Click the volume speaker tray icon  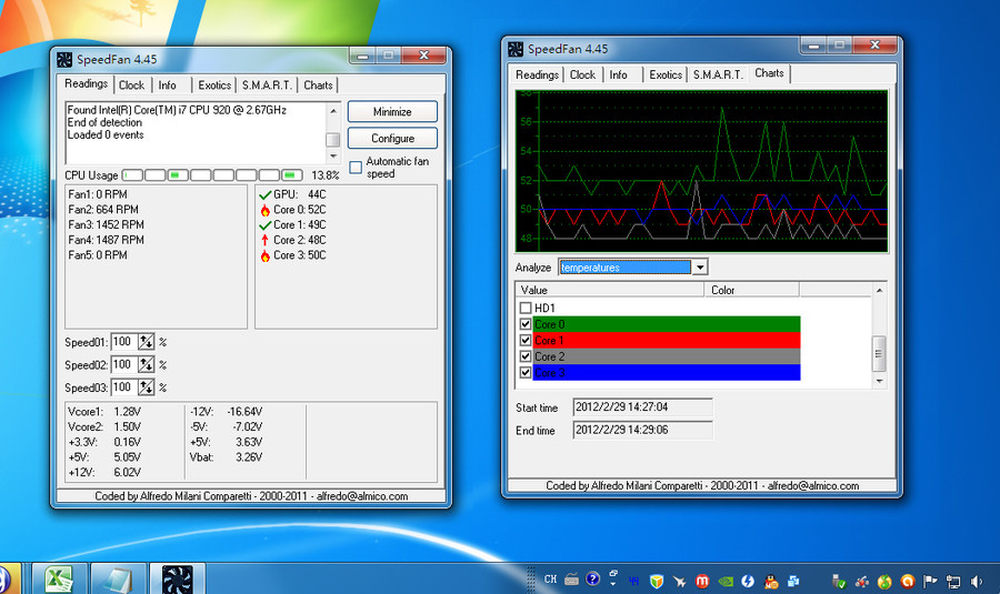coord(976,581)
